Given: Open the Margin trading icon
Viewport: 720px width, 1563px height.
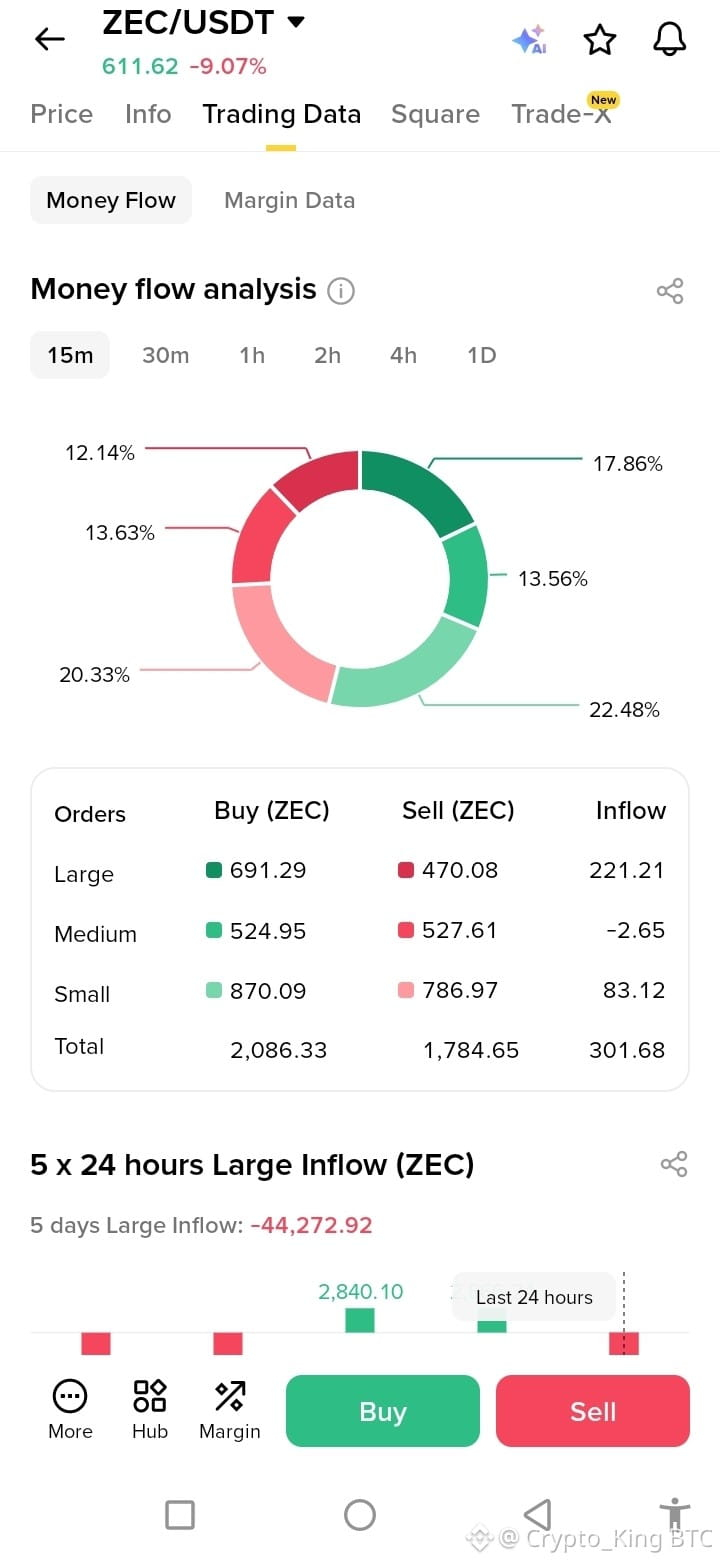Looking at the screenshot, I should click(x=230, y=1410).
